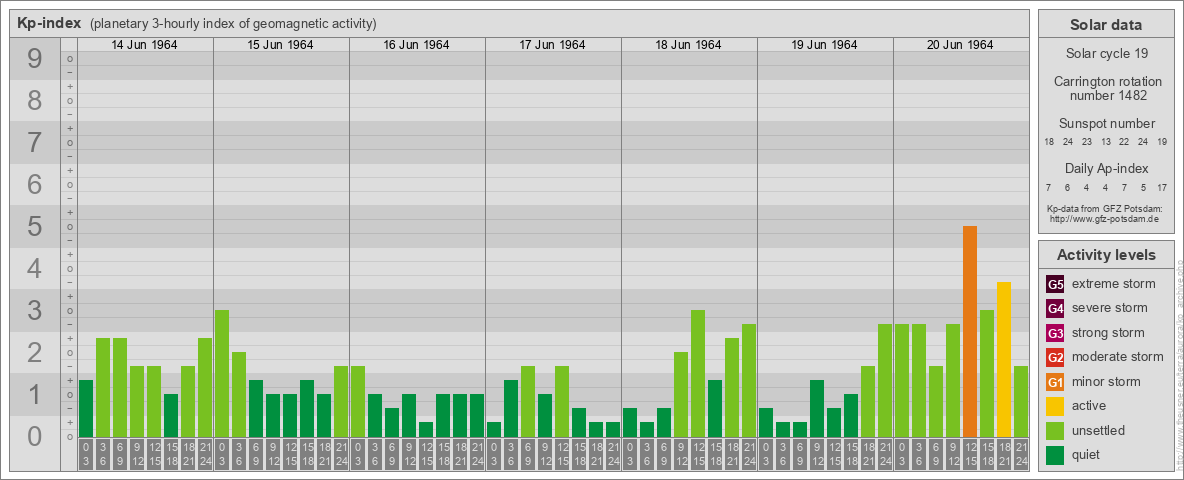Click the 21-24 hour label under 20 Jun
1184x480 pixels.
1021,454
